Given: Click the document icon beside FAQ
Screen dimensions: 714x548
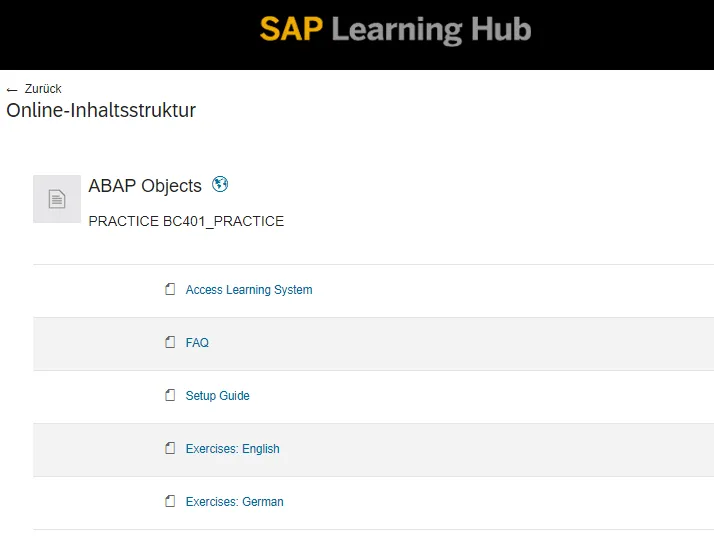Looking at the screenshot, I should [170, 343].
